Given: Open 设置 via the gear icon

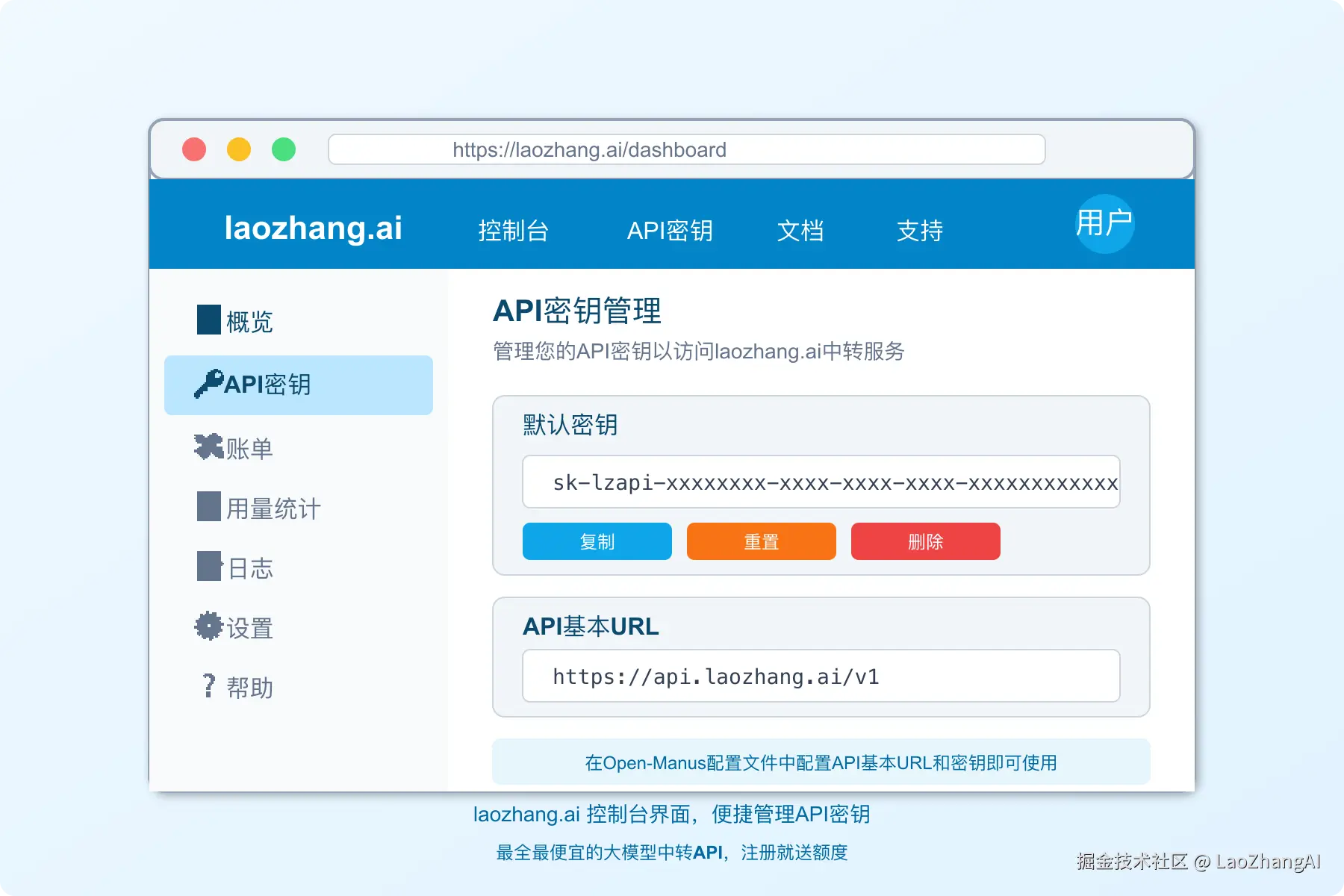Looking at the screenshot, I should click(x=207, y=627).
